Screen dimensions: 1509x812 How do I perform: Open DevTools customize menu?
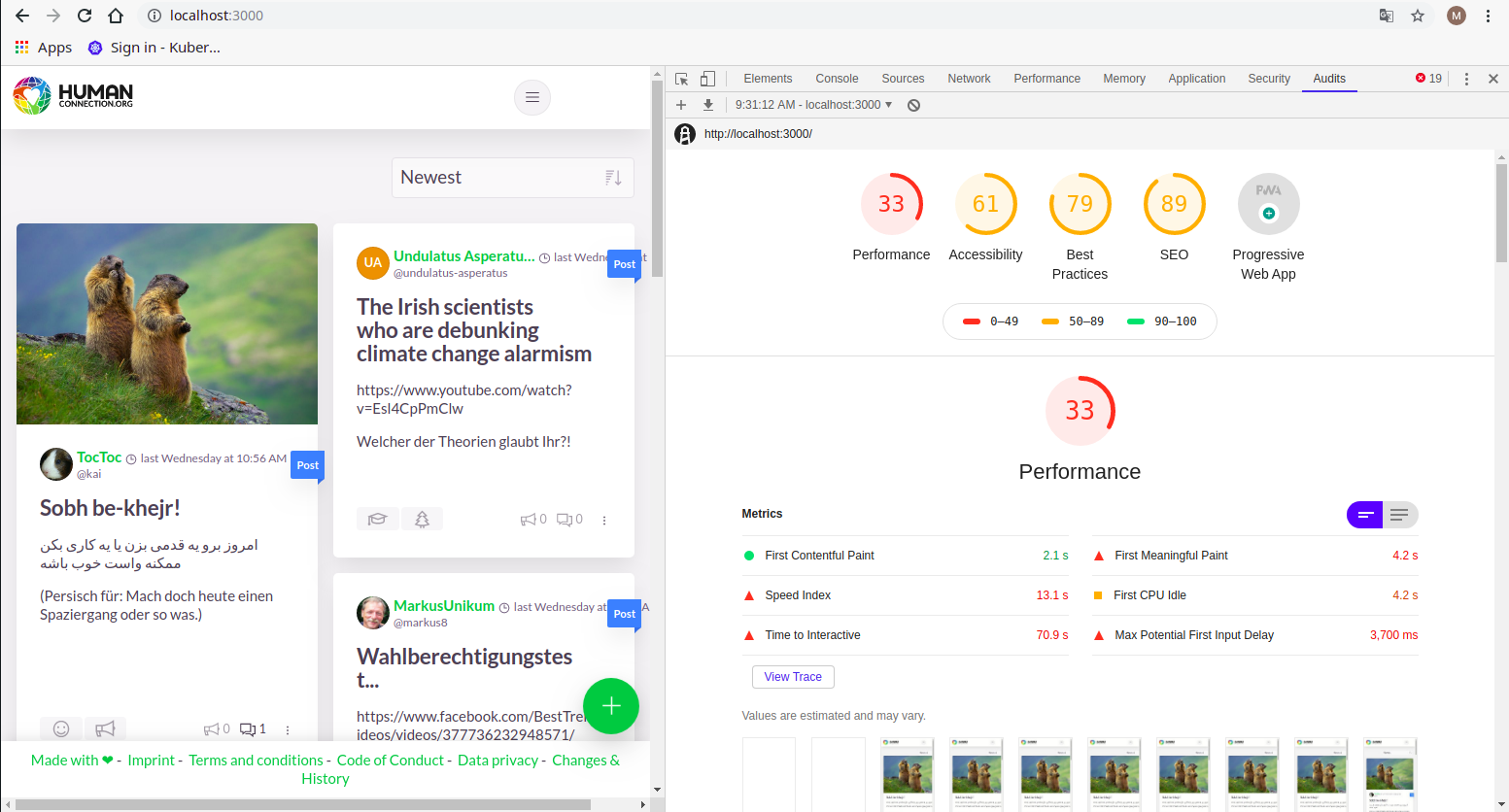point(1466,79)
